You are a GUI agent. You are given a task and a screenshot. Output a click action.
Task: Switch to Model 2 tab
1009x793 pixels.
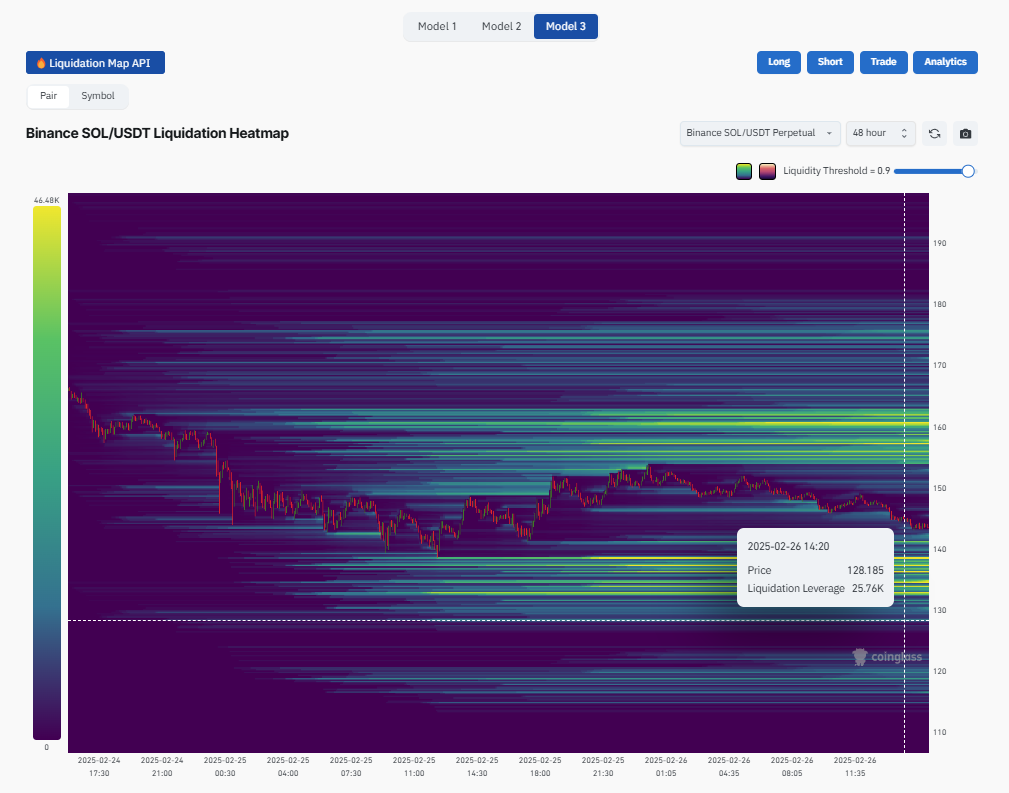coord(501,26)
